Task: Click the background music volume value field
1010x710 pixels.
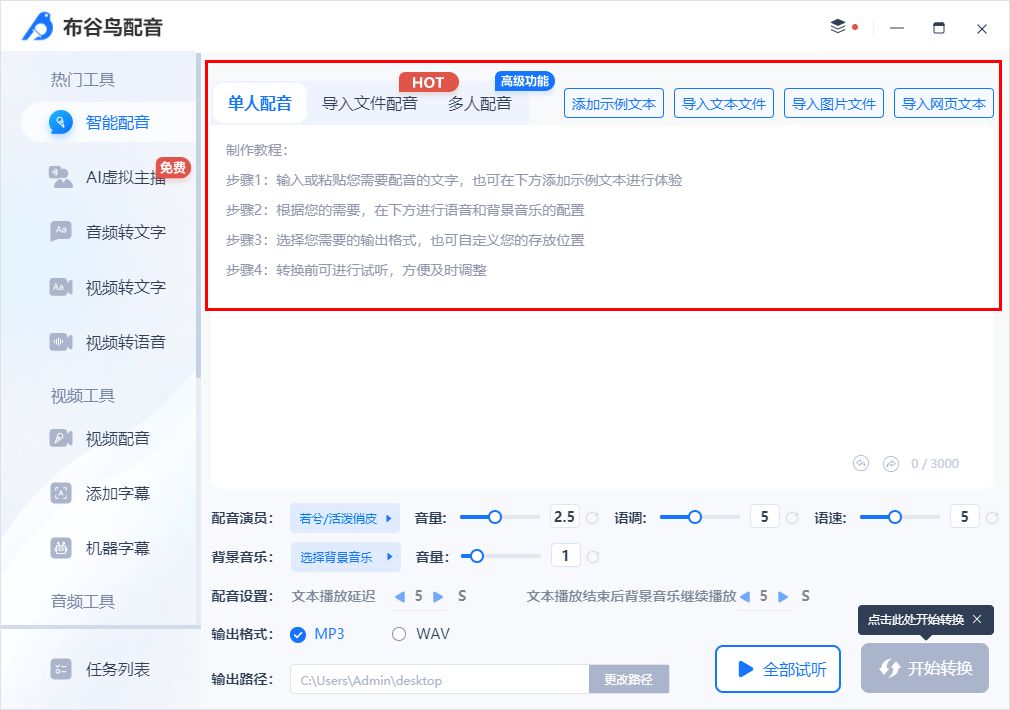Action: tap(566, 555)
